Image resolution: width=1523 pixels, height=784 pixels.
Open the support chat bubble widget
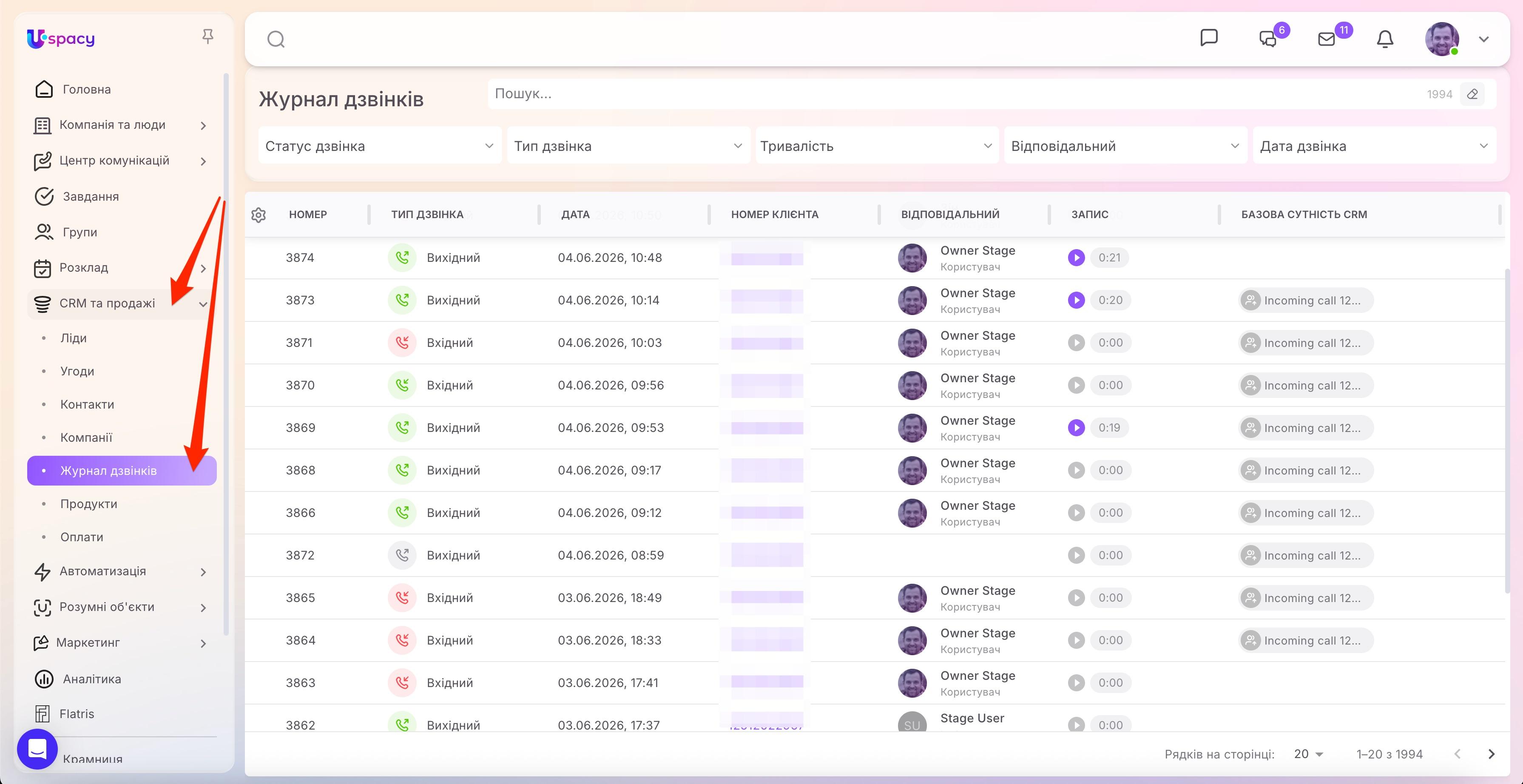tap(37, 749)
